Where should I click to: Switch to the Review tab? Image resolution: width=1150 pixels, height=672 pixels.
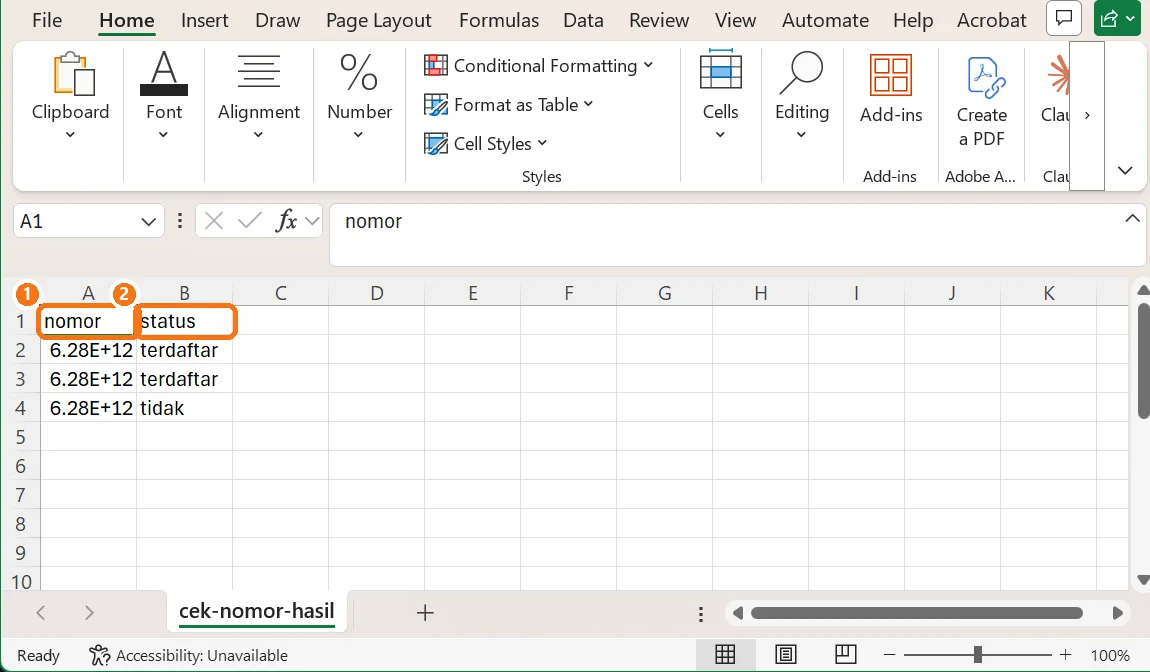(x=659, y=20)
